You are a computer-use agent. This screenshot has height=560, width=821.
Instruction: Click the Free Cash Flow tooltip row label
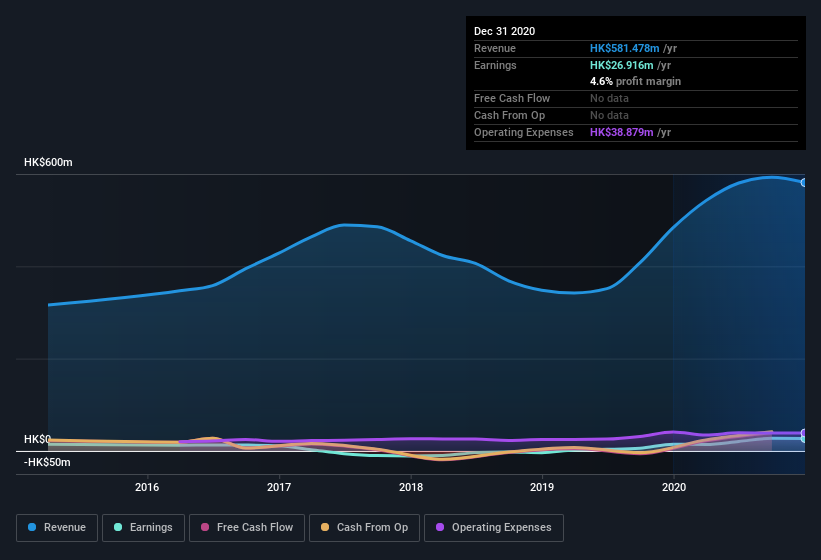click(x=512, y=98)
